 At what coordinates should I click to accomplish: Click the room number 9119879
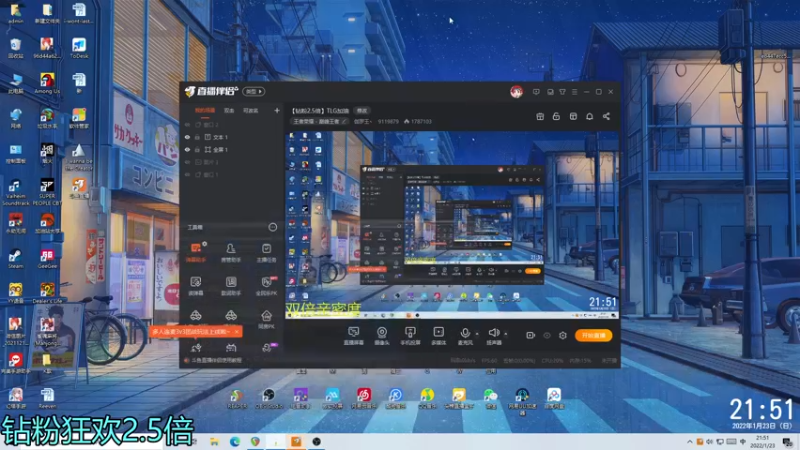388,121
